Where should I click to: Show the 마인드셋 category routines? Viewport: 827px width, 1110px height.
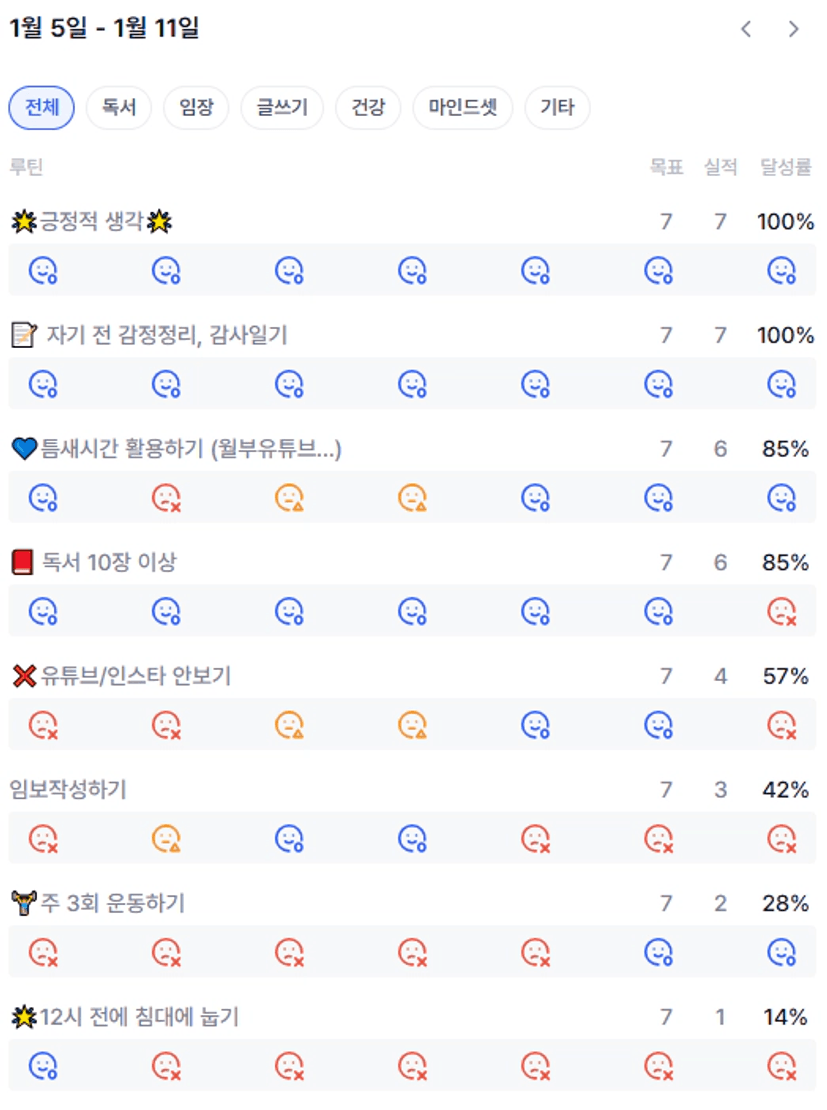462,108
